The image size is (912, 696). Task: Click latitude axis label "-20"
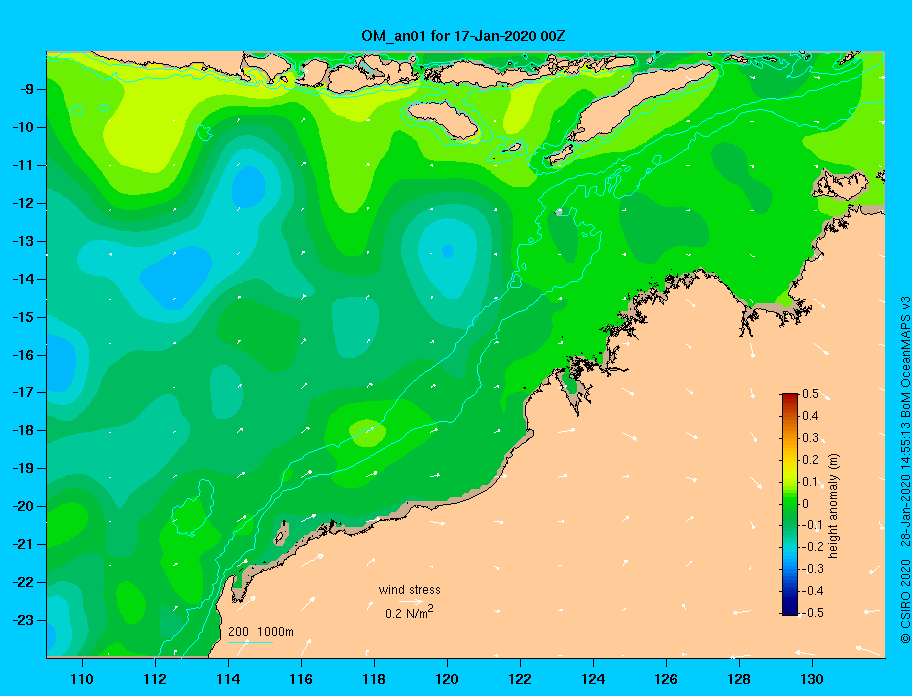[x=22, y=506]
